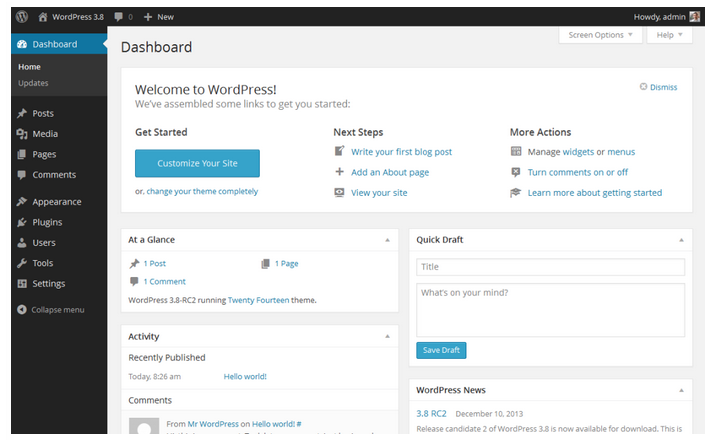The width and height of the screenshot is (717, 445).
Task: Collapse the Quick Draft widget
Action: point(681,240)
